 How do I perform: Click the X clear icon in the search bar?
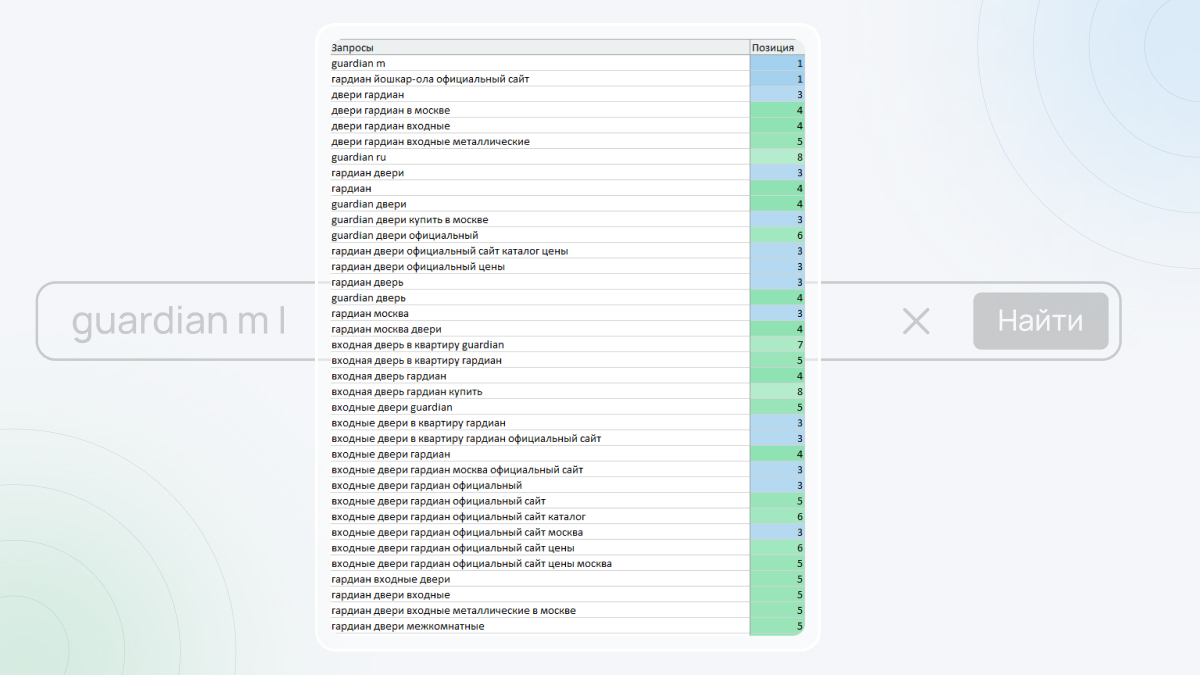(x=916, y=321)
